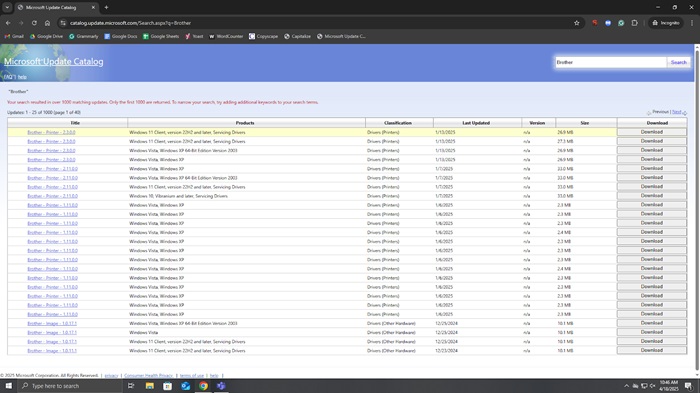Open the privacy link in footer
This screenshot has height=393, width=700.
[111, 376]
